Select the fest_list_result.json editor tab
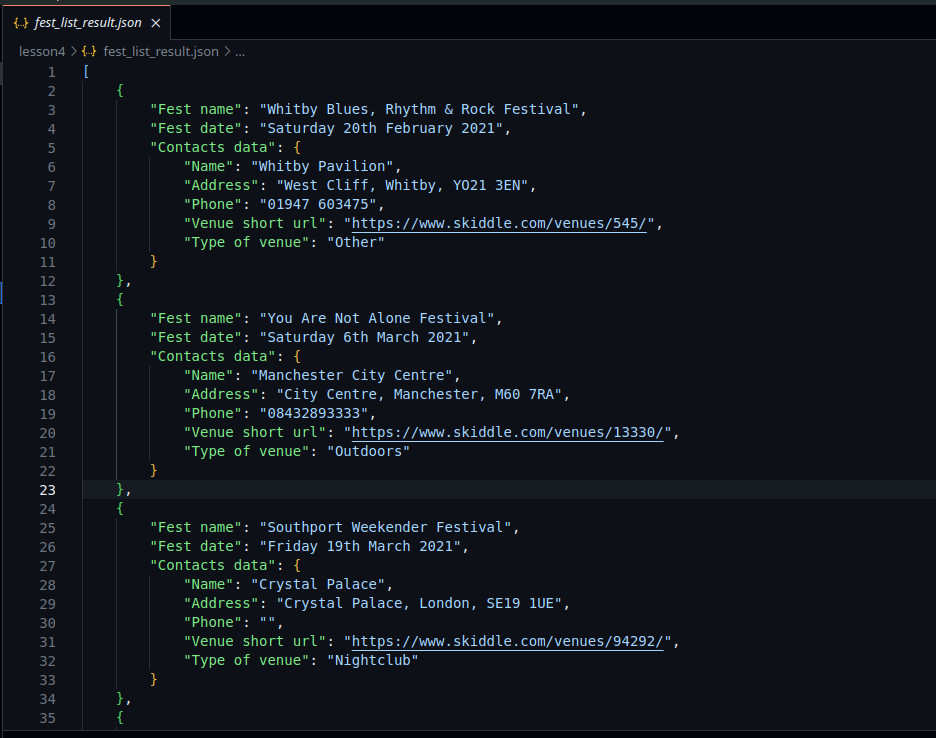The height and width of the screenshot is (738, 936). [87, 23]
